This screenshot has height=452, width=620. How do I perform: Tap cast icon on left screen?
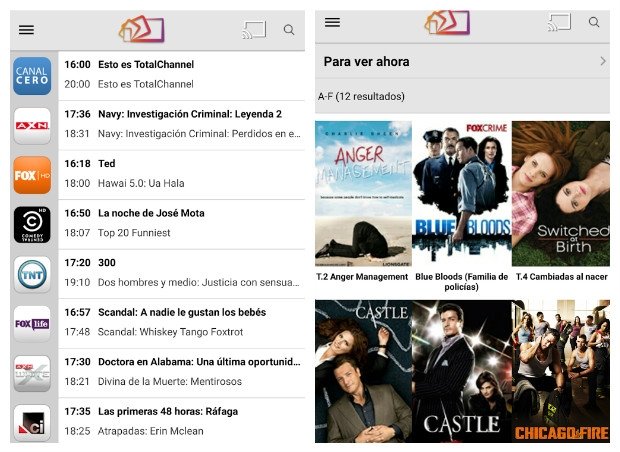coord(254,30)
